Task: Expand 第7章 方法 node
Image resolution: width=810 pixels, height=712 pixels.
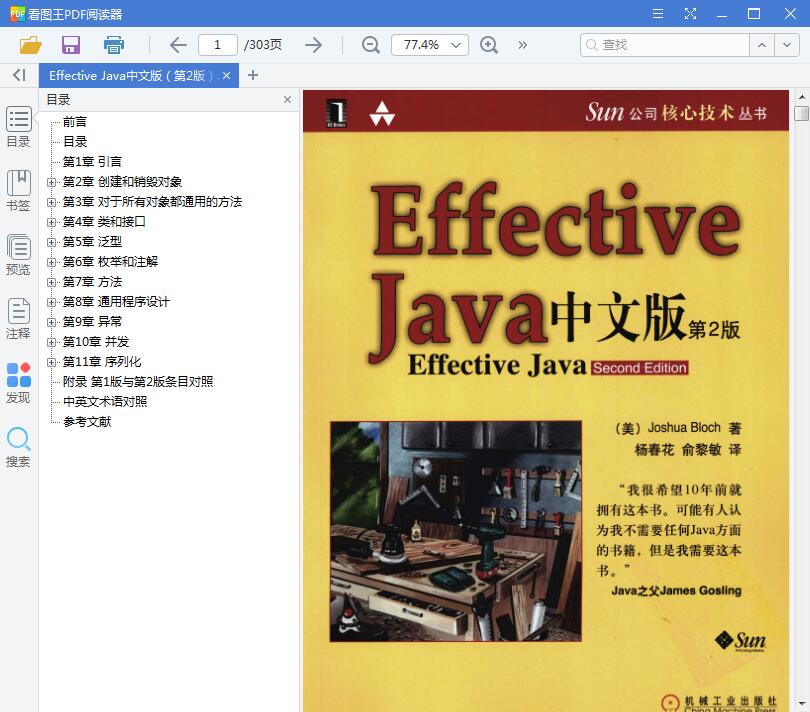Action: [x=51, y=282]
